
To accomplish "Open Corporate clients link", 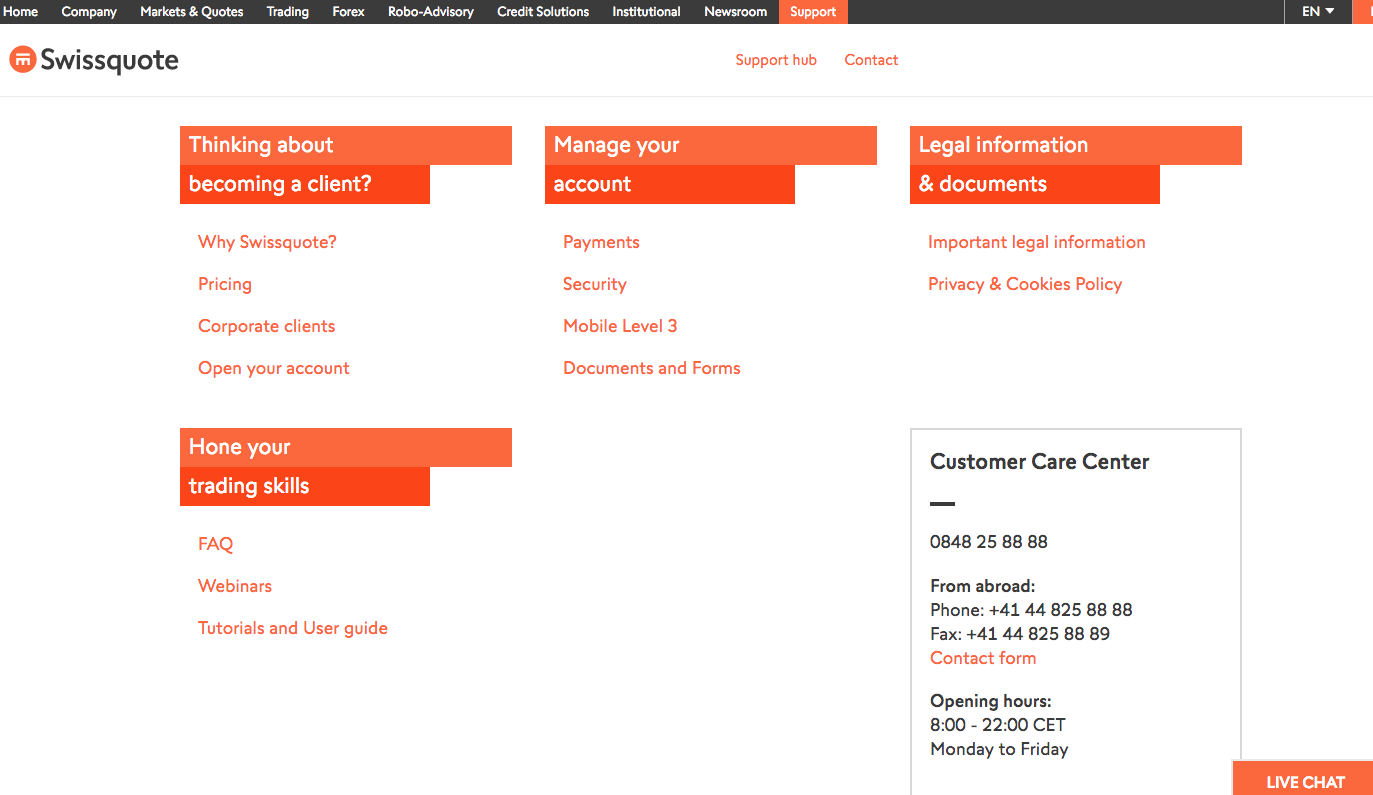I will coord(266,326).
